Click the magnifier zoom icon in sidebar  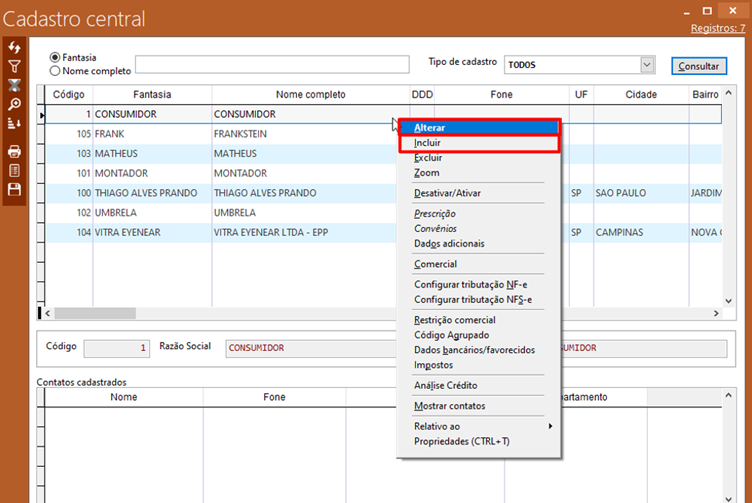[x=14, y=104]
